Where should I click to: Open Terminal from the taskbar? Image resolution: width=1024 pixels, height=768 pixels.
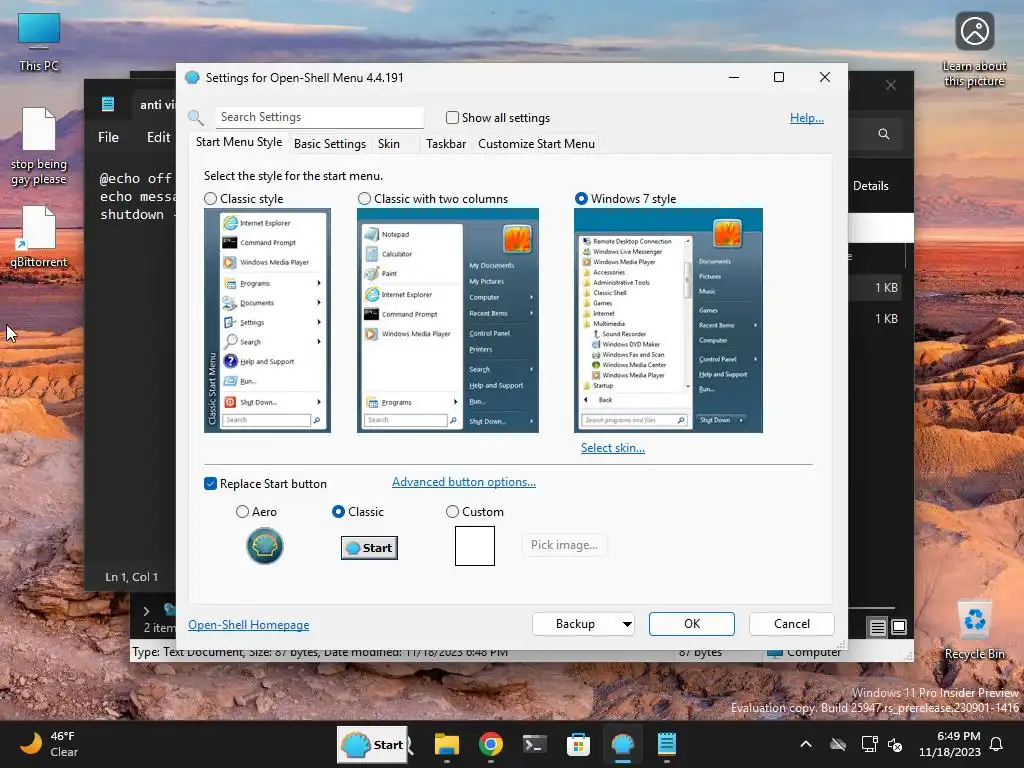[x=534, y=744]
